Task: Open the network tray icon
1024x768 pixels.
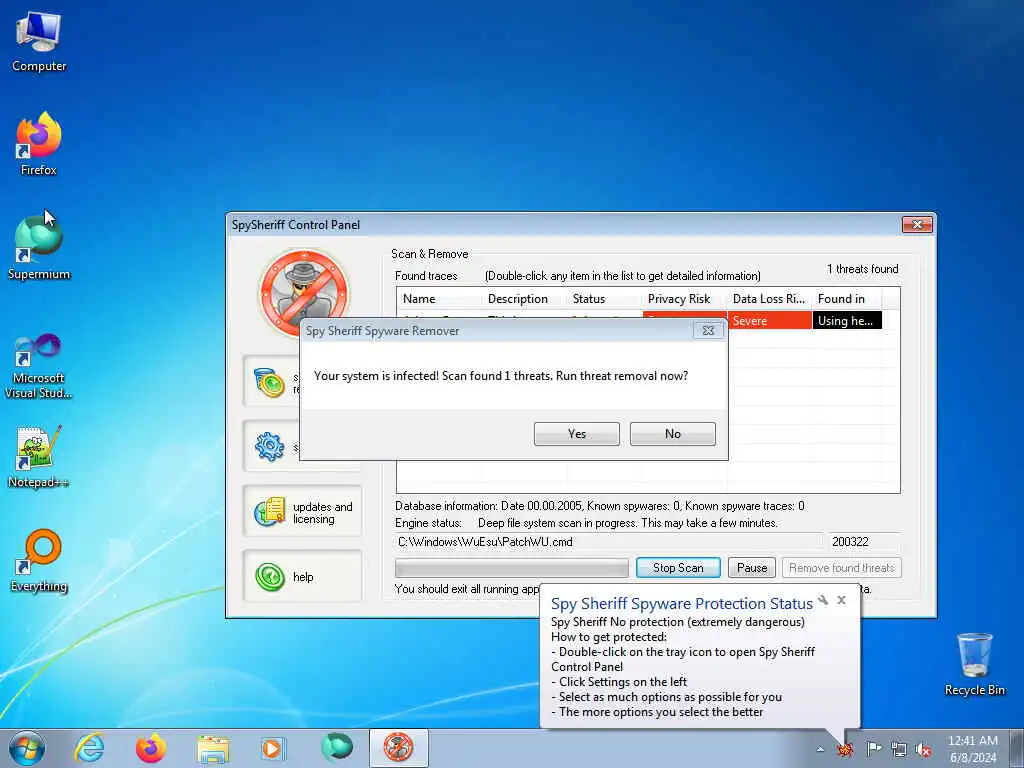Action: (899, 749)
